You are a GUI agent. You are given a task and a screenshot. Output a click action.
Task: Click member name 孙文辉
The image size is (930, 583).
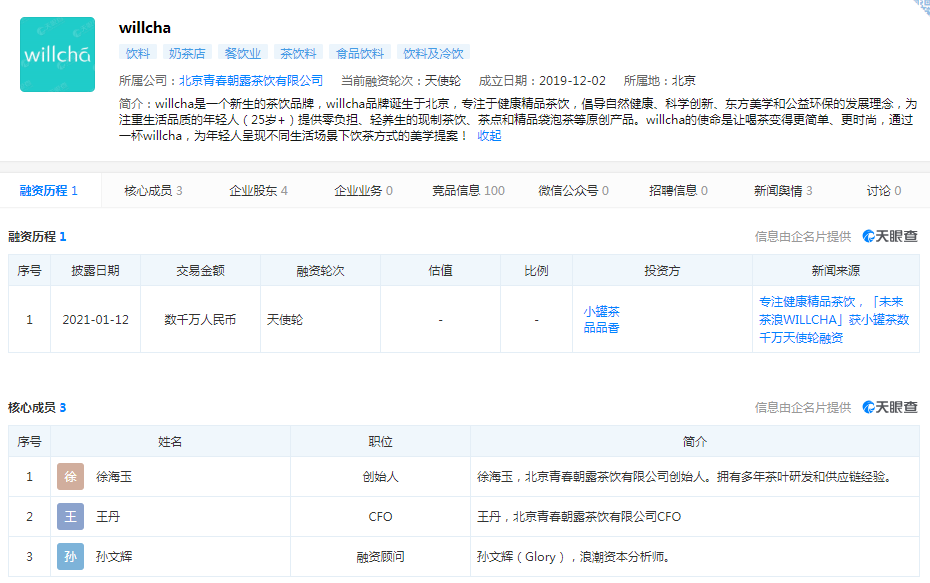click(114, 556)
